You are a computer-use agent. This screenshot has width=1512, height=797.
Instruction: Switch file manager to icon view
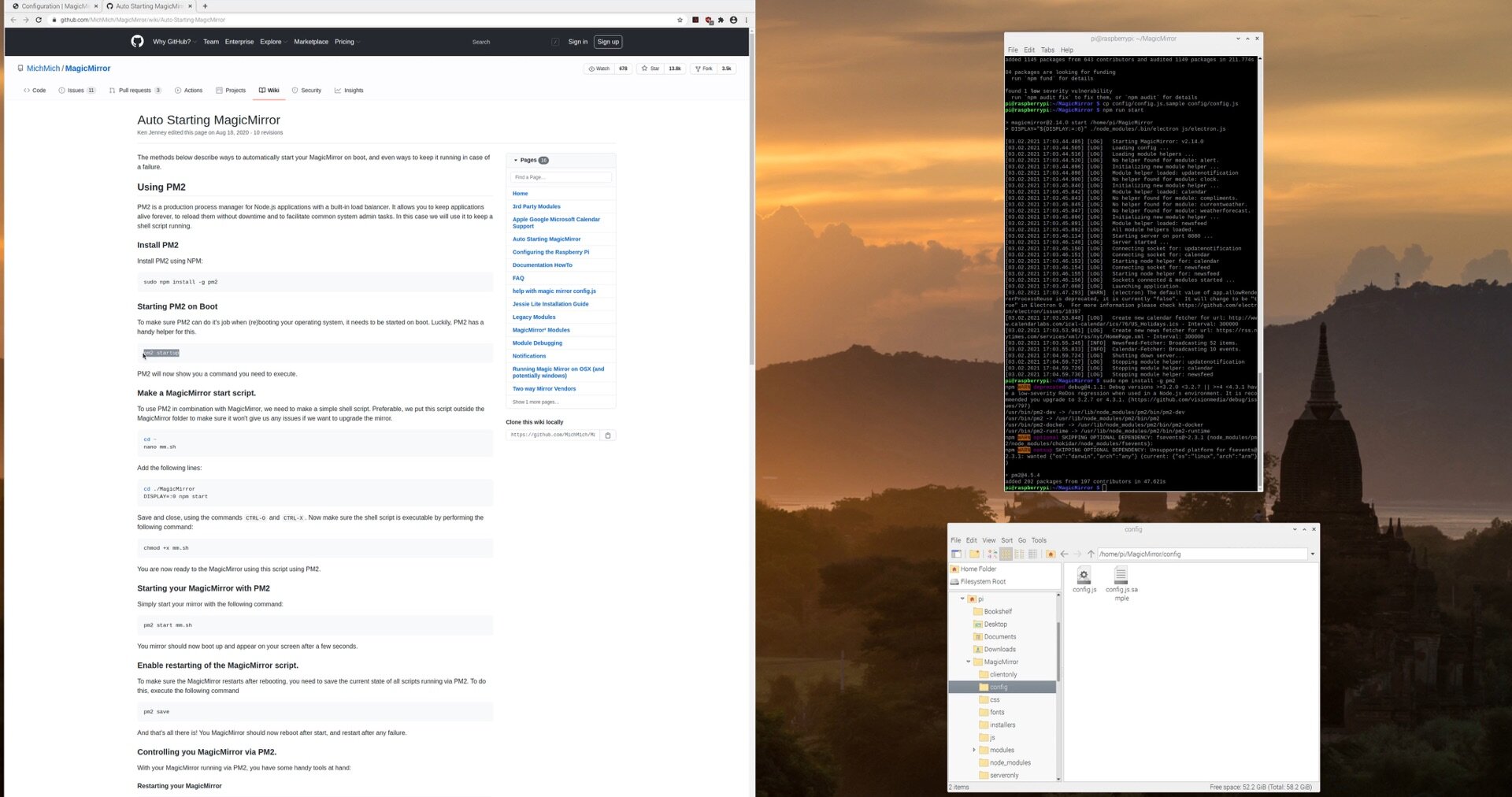pos(1006,554)
